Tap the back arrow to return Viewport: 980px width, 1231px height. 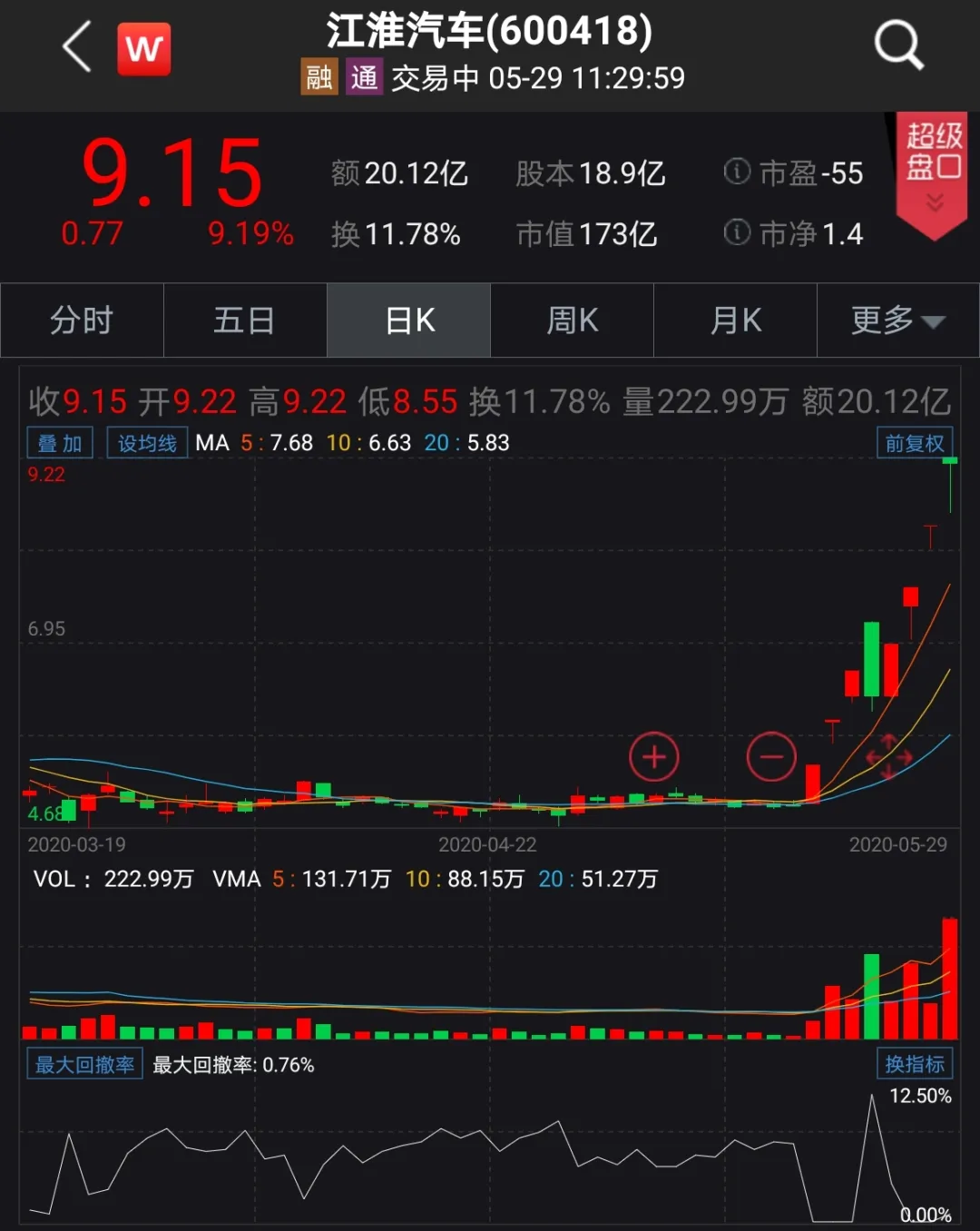point(76,47)
